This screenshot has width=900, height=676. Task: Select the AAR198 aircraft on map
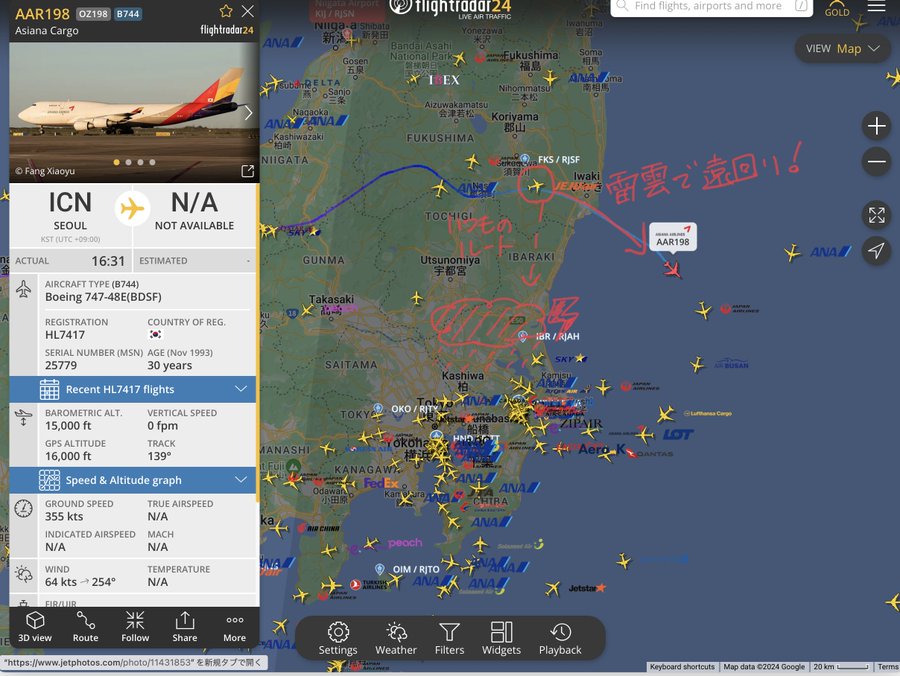pos(673,269)
